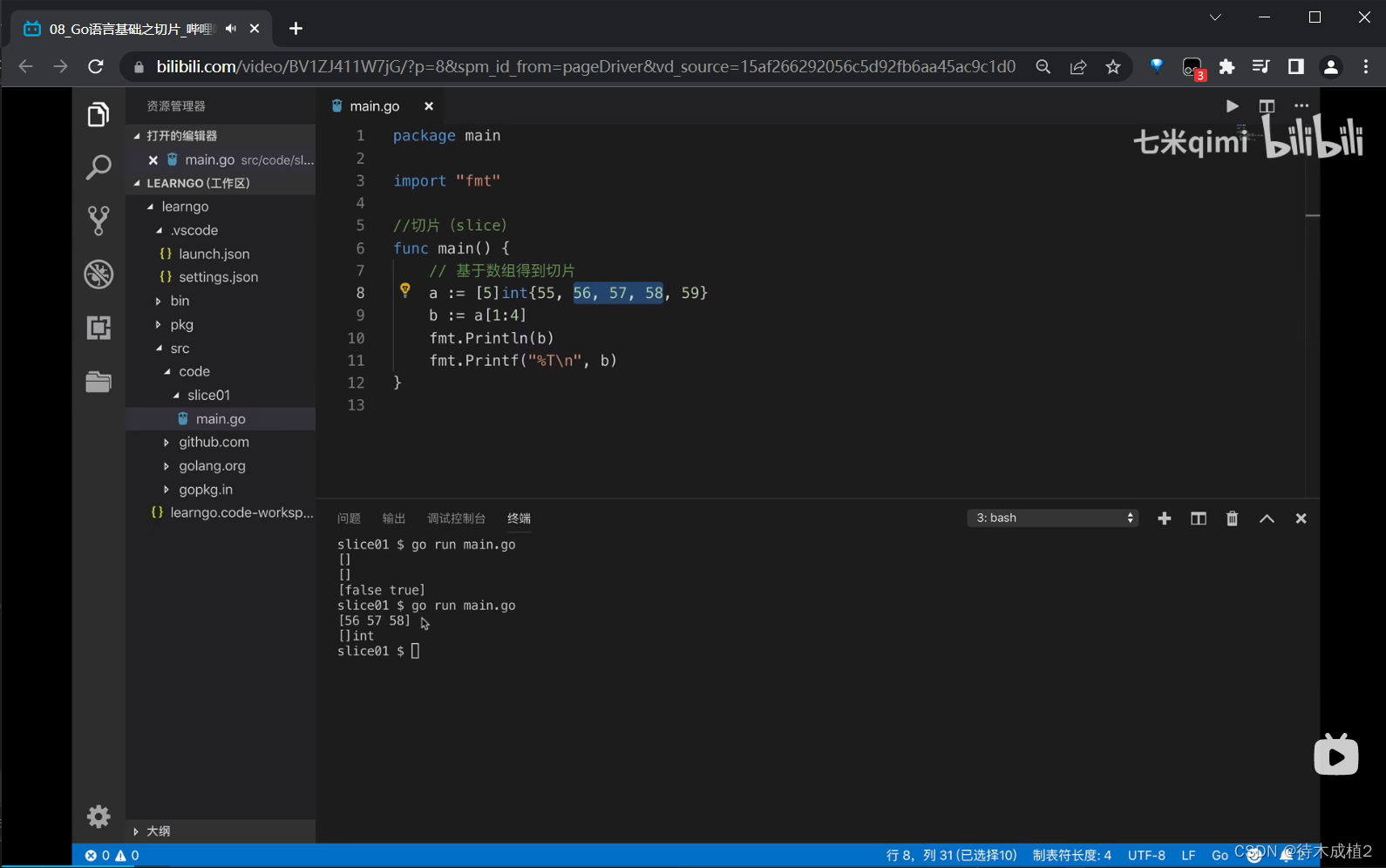The height and width of the screenshot is (868, 1386).
Task: Open the Search view in activity bar
Action: [99, 167]
